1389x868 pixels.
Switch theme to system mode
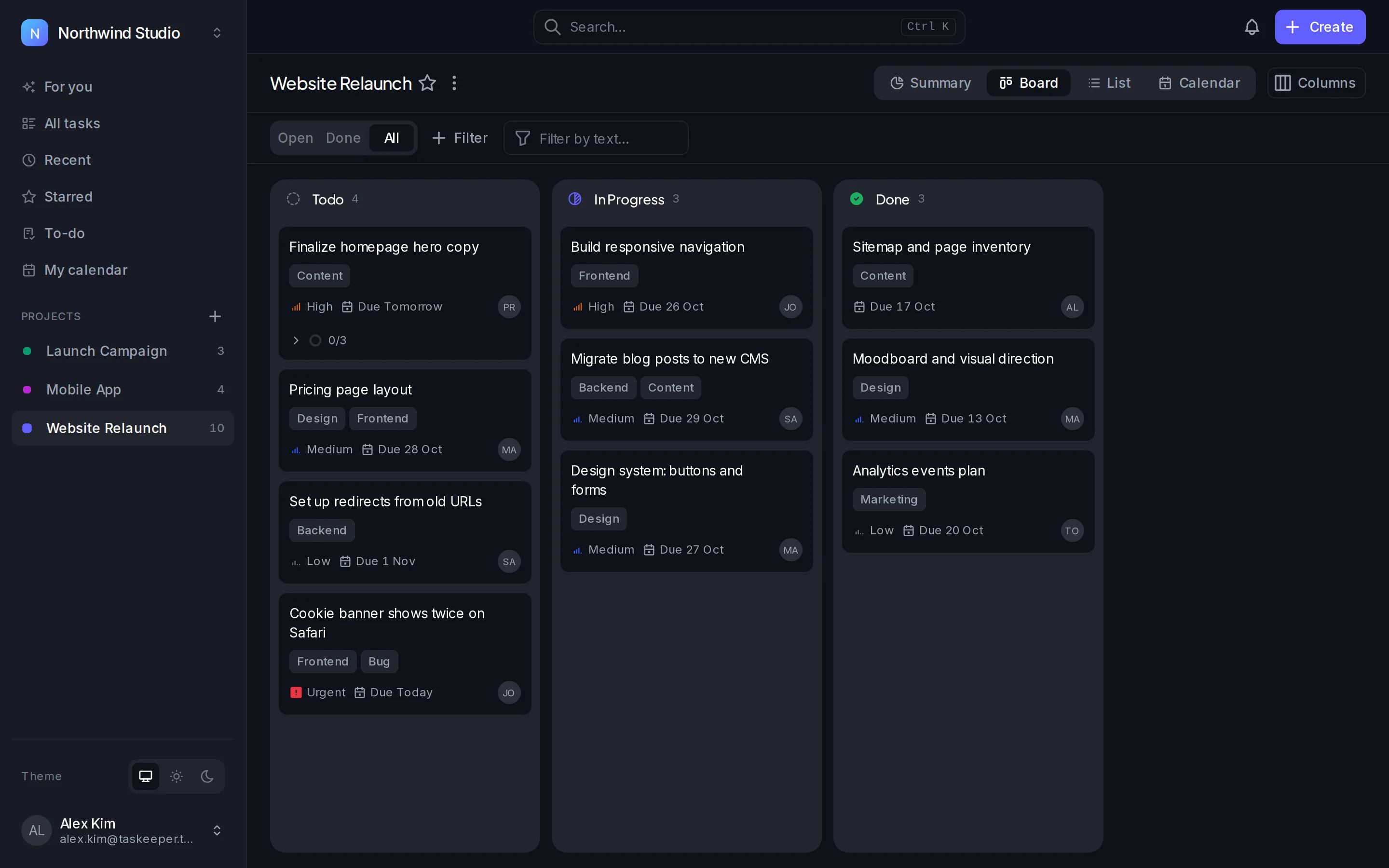[x=146, y=776]
